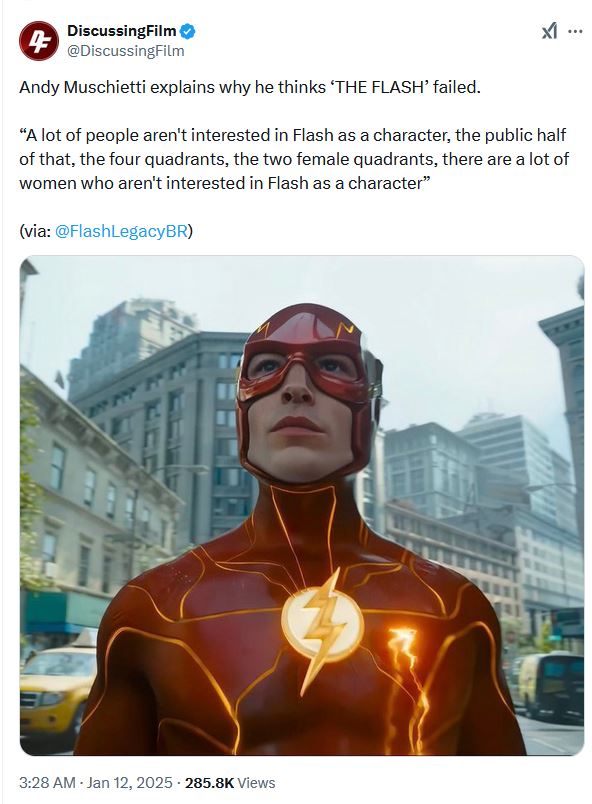Click the 3:28 AM timestamp
Image resolution: width=592 pixels, height=804 pixels.
coord(47,783)
